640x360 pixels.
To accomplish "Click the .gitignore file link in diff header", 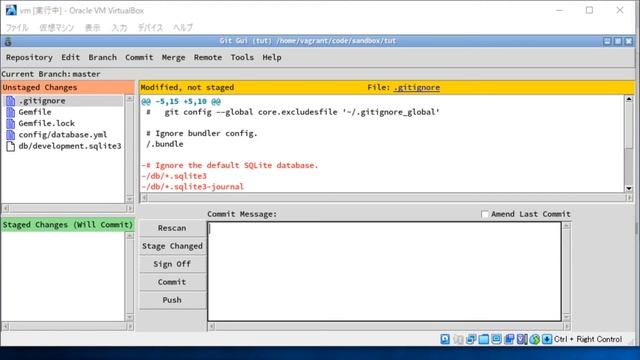I will pyautogui.click(x=417, y=87).
